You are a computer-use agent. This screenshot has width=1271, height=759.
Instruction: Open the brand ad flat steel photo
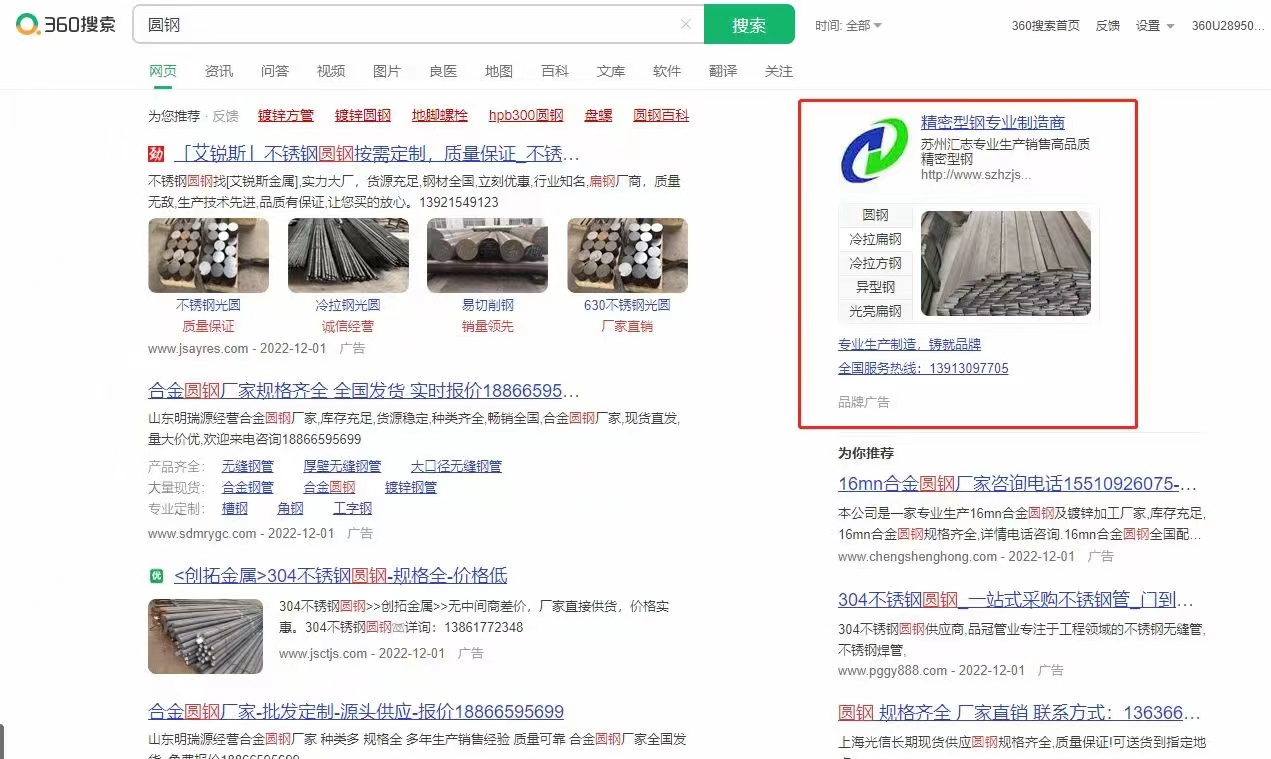pos(1006,263)
